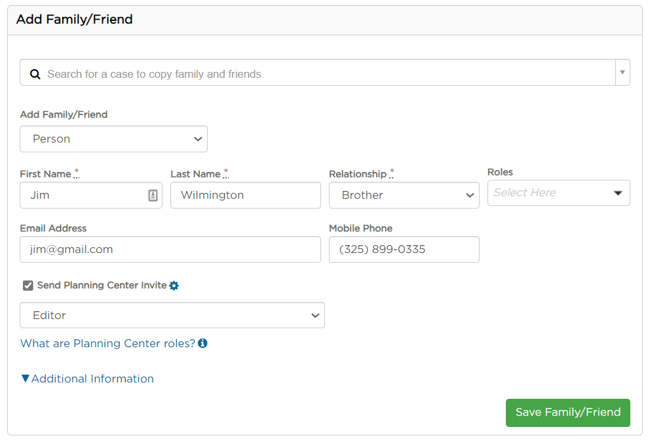The width and height of the screenshot is (650, 440).
Task: Open the Roles Select Here dropdown
Action: [x=558, y=193]
